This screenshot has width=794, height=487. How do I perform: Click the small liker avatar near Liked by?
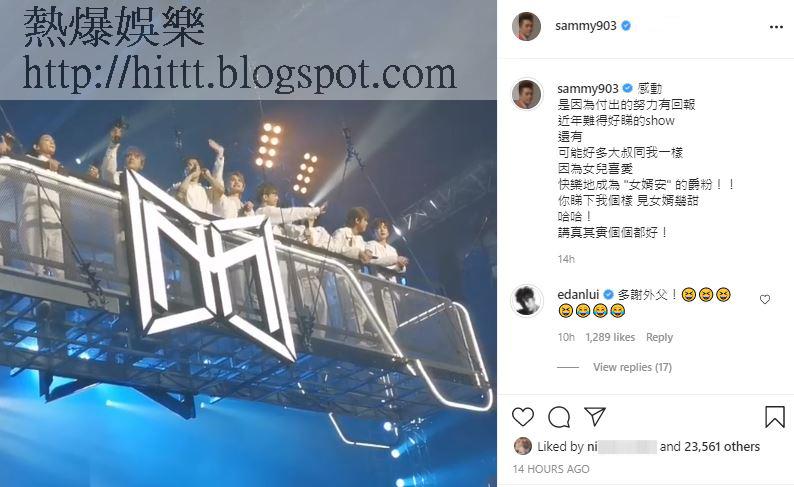[523, 446]
